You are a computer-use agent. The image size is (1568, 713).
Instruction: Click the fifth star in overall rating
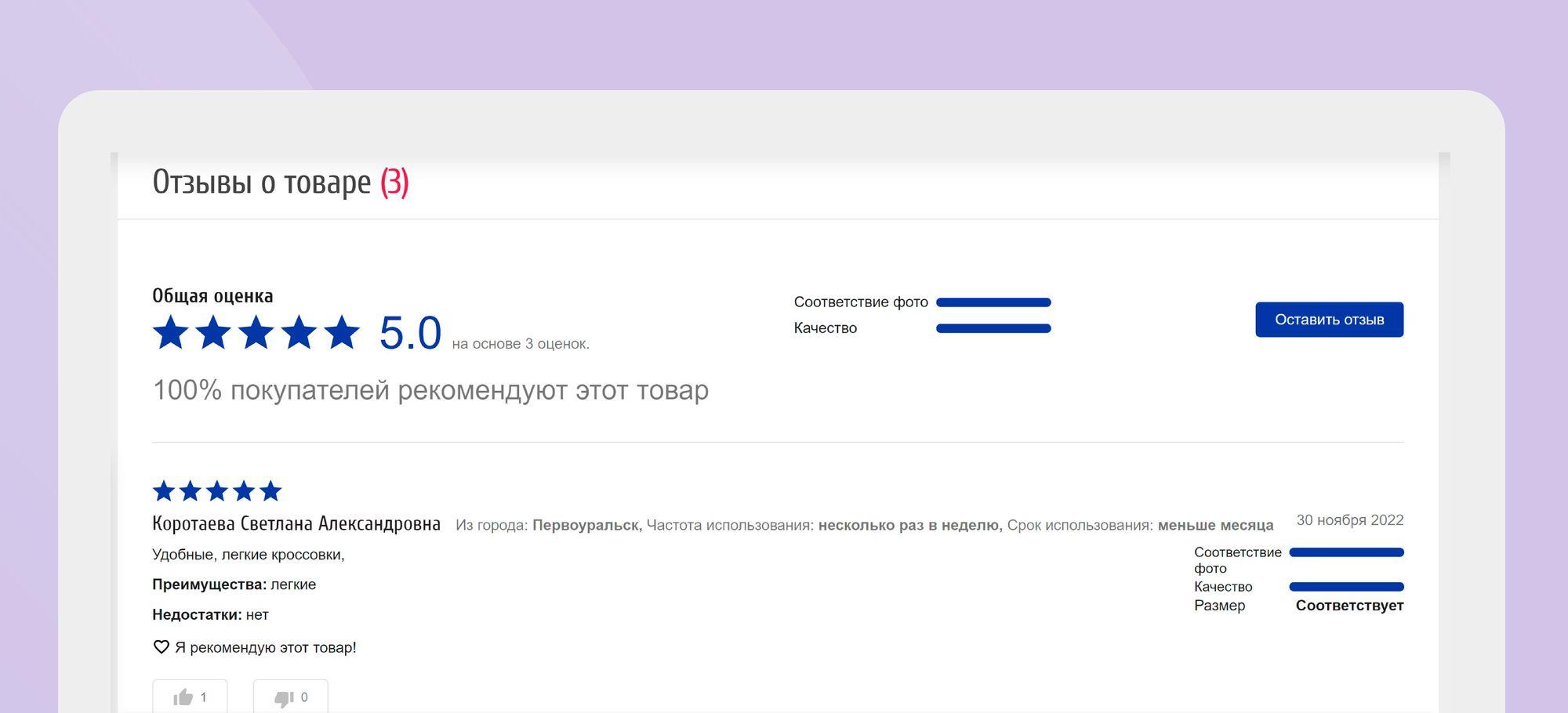pyautogui.click(x=342, y=333)
